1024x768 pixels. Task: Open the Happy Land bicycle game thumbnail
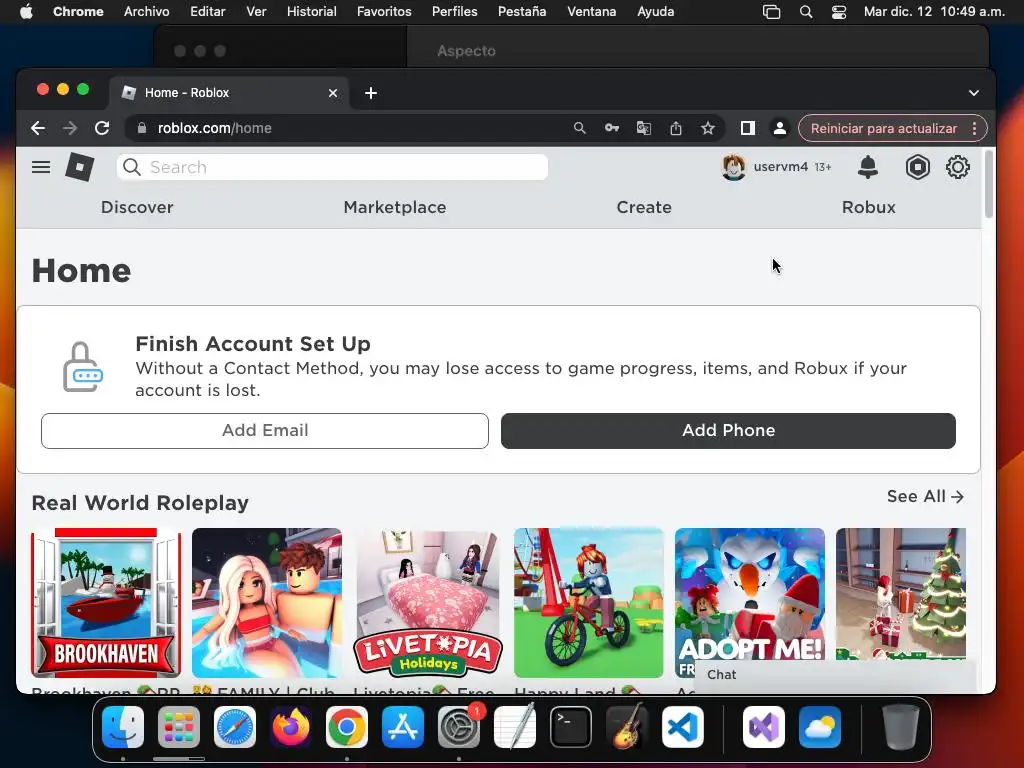click(x=588, y=603)
